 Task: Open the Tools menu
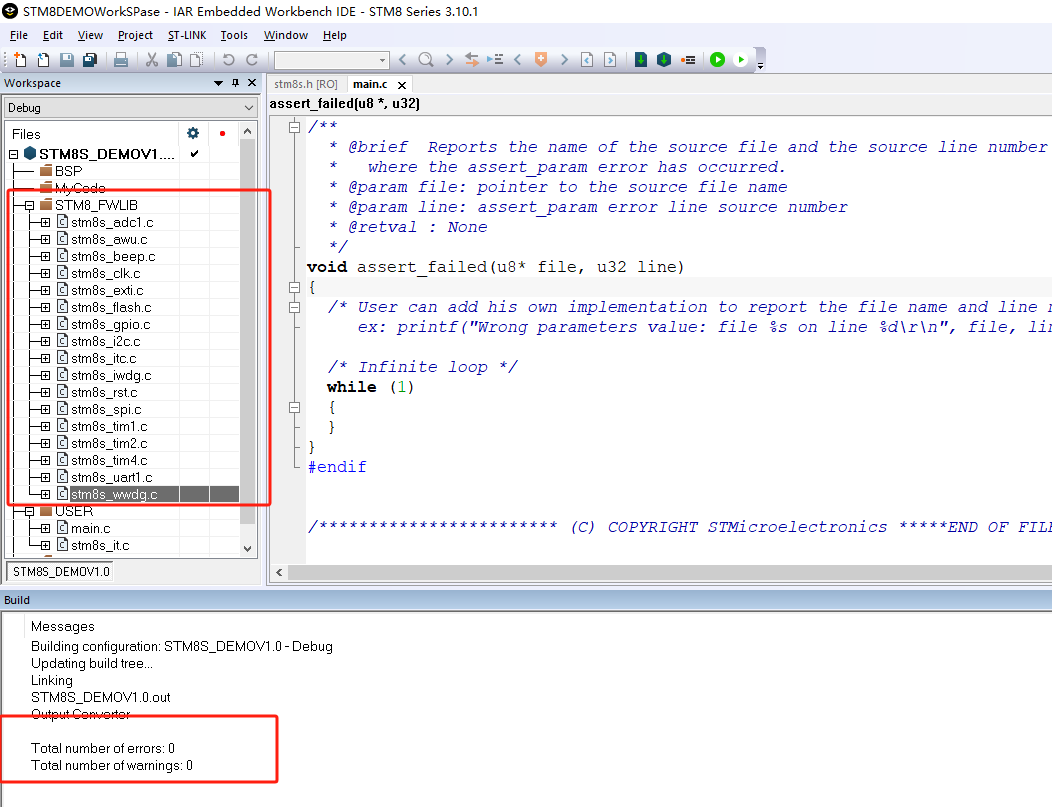click(233, 36)
